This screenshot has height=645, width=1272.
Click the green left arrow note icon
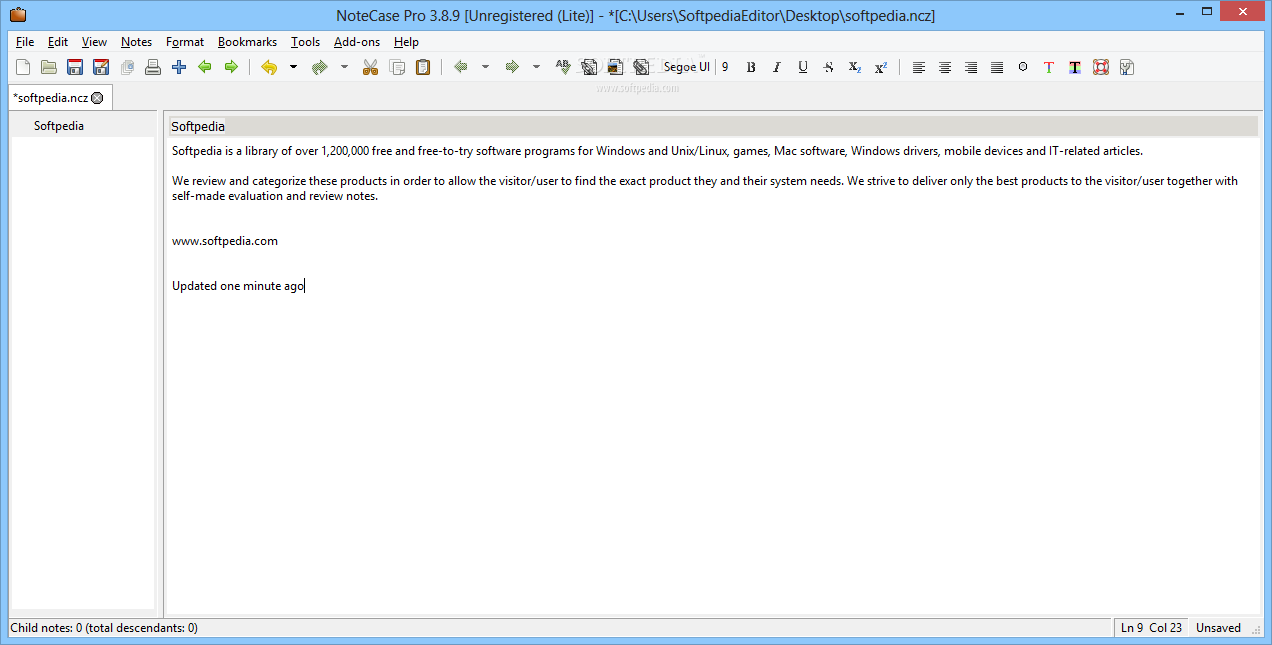(x=205, y=67)
